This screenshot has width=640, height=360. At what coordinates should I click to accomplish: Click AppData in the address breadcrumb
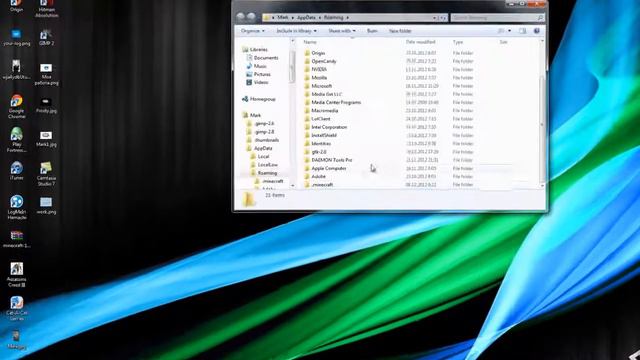306,18
